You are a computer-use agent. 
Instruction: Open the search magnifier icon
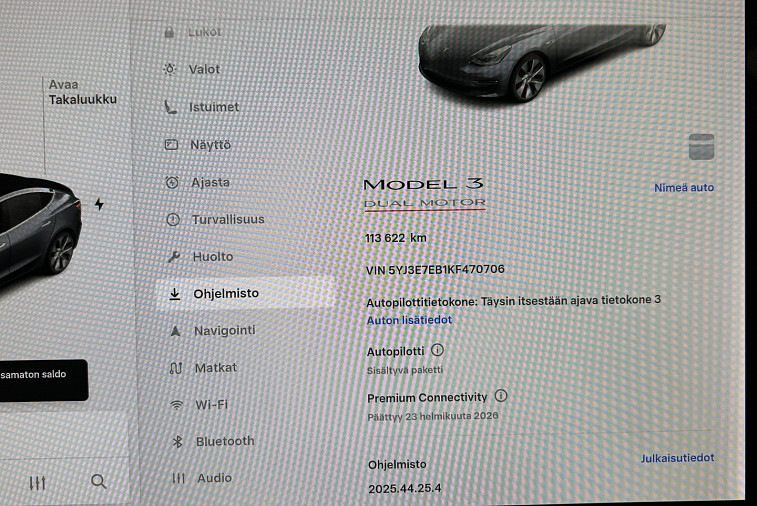tap(98, 482)
